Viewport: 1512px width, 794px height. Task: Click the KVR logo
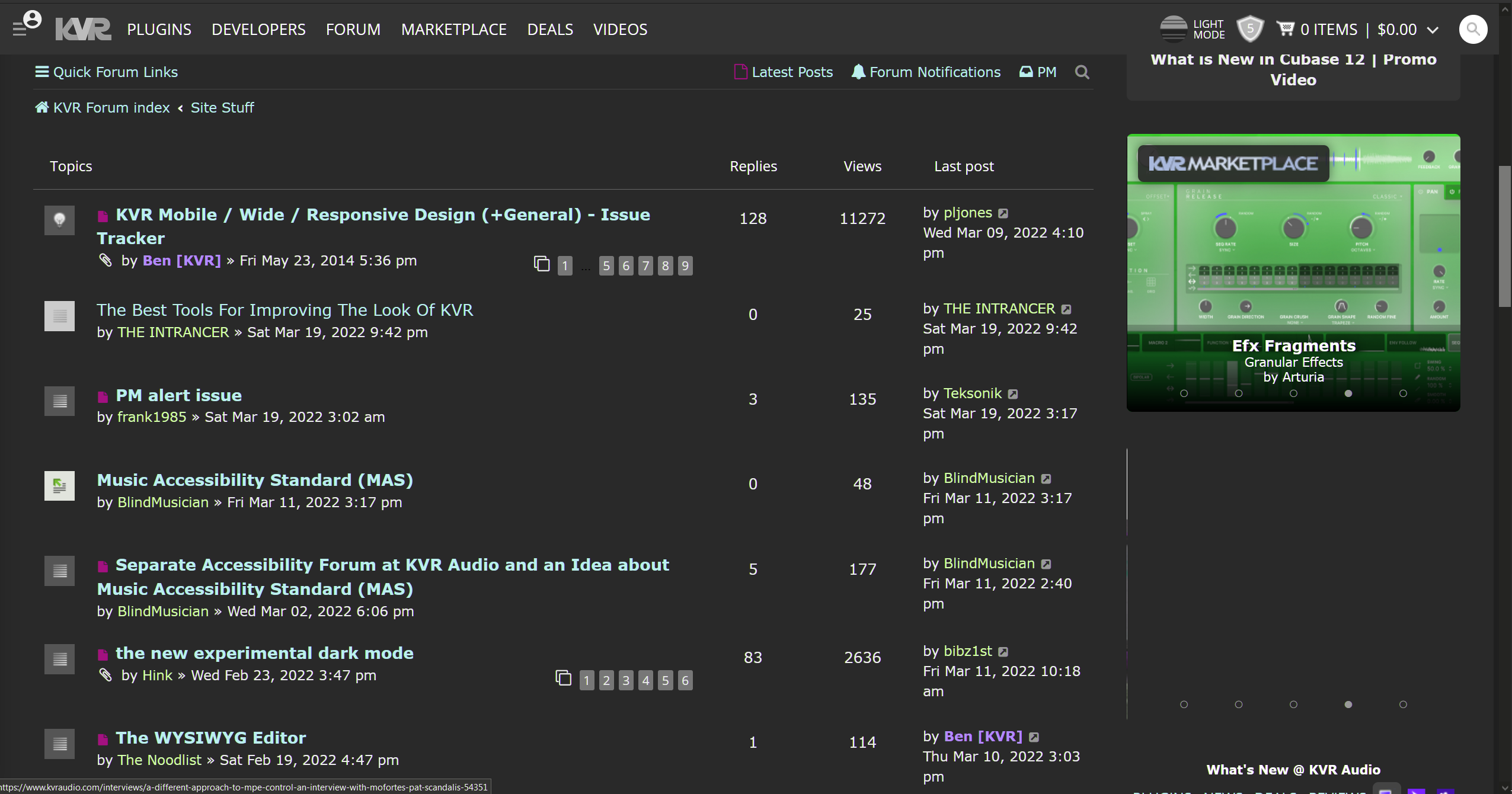click(83, 29)
